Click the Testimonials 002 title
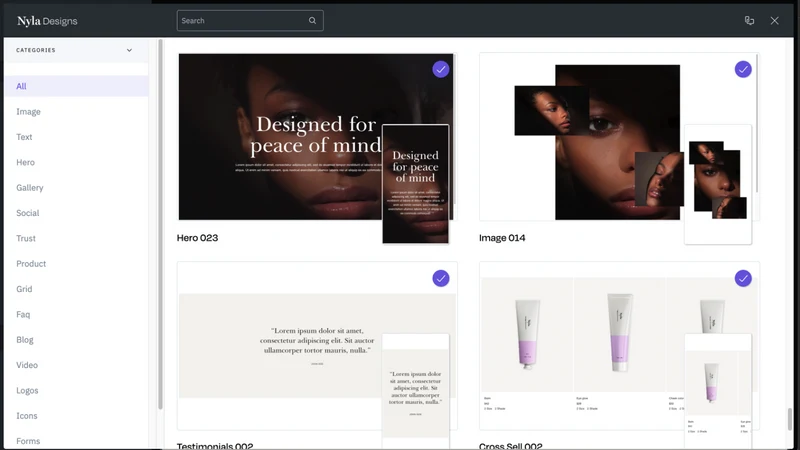This screenshot has width=800, height=450. tap(215, 446)
